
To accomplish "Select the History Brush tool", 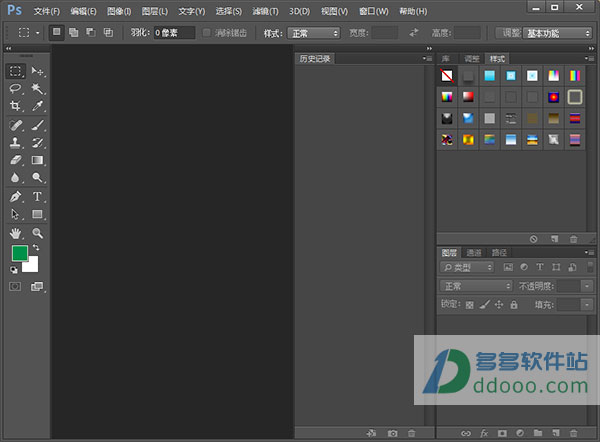I will 38,143.
